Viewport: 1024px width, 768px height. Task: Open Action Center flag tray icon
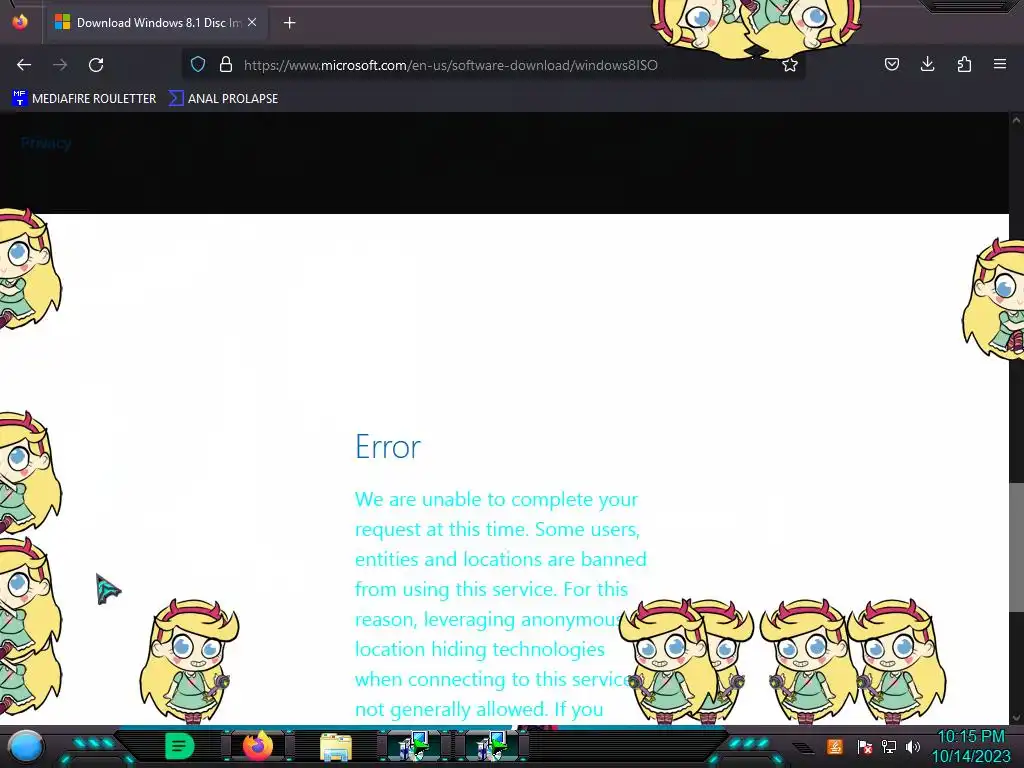865,746
